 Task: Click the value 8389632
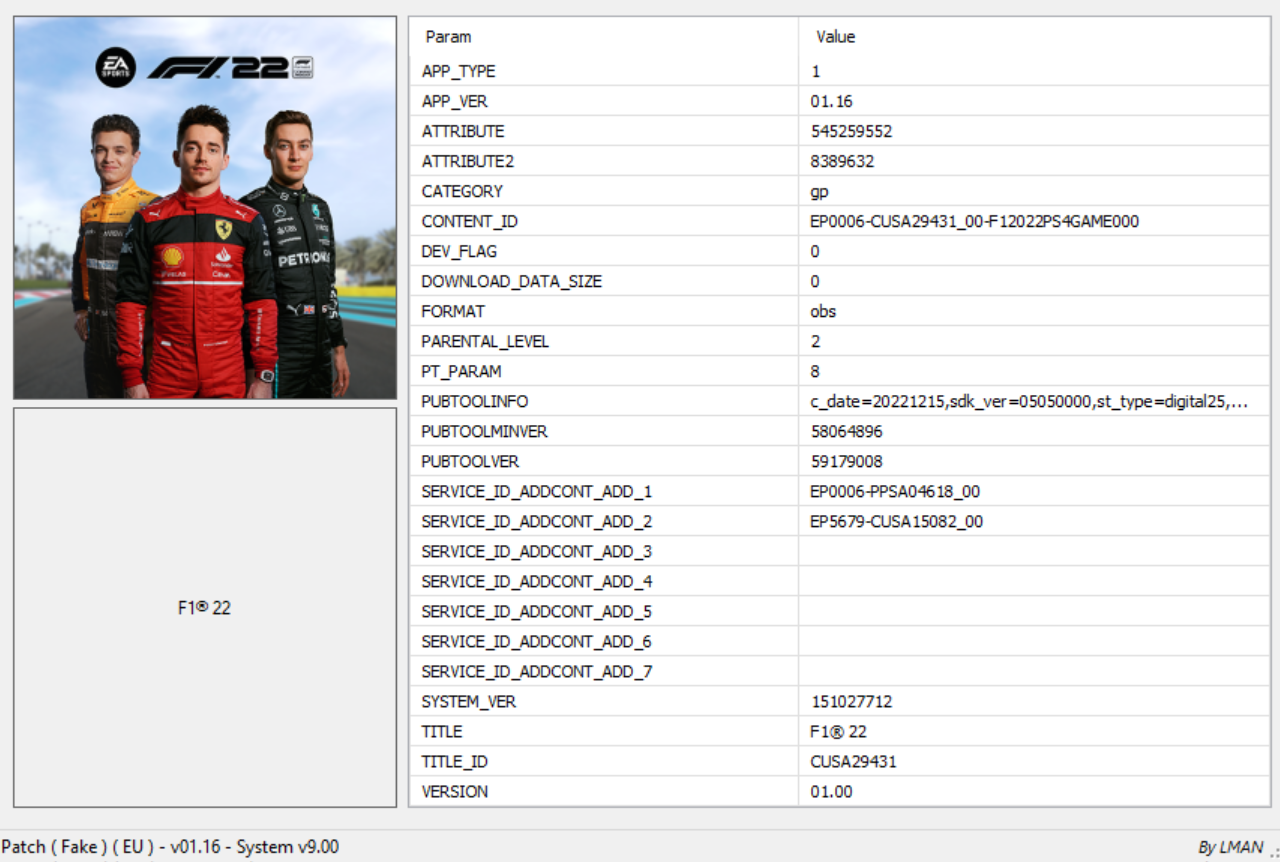click(842, 161)
